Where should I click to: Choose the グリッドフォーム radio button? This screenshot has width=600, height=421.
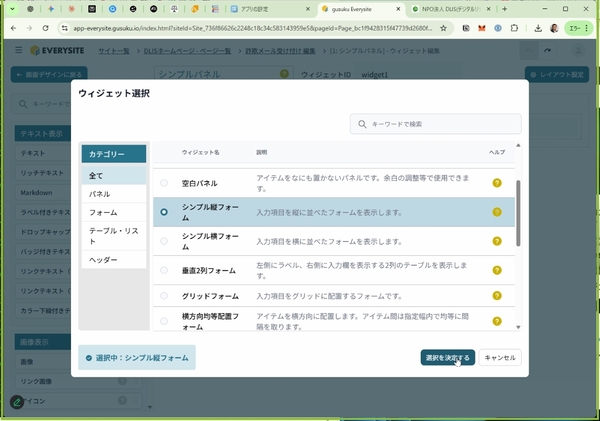tap(164, 297)
